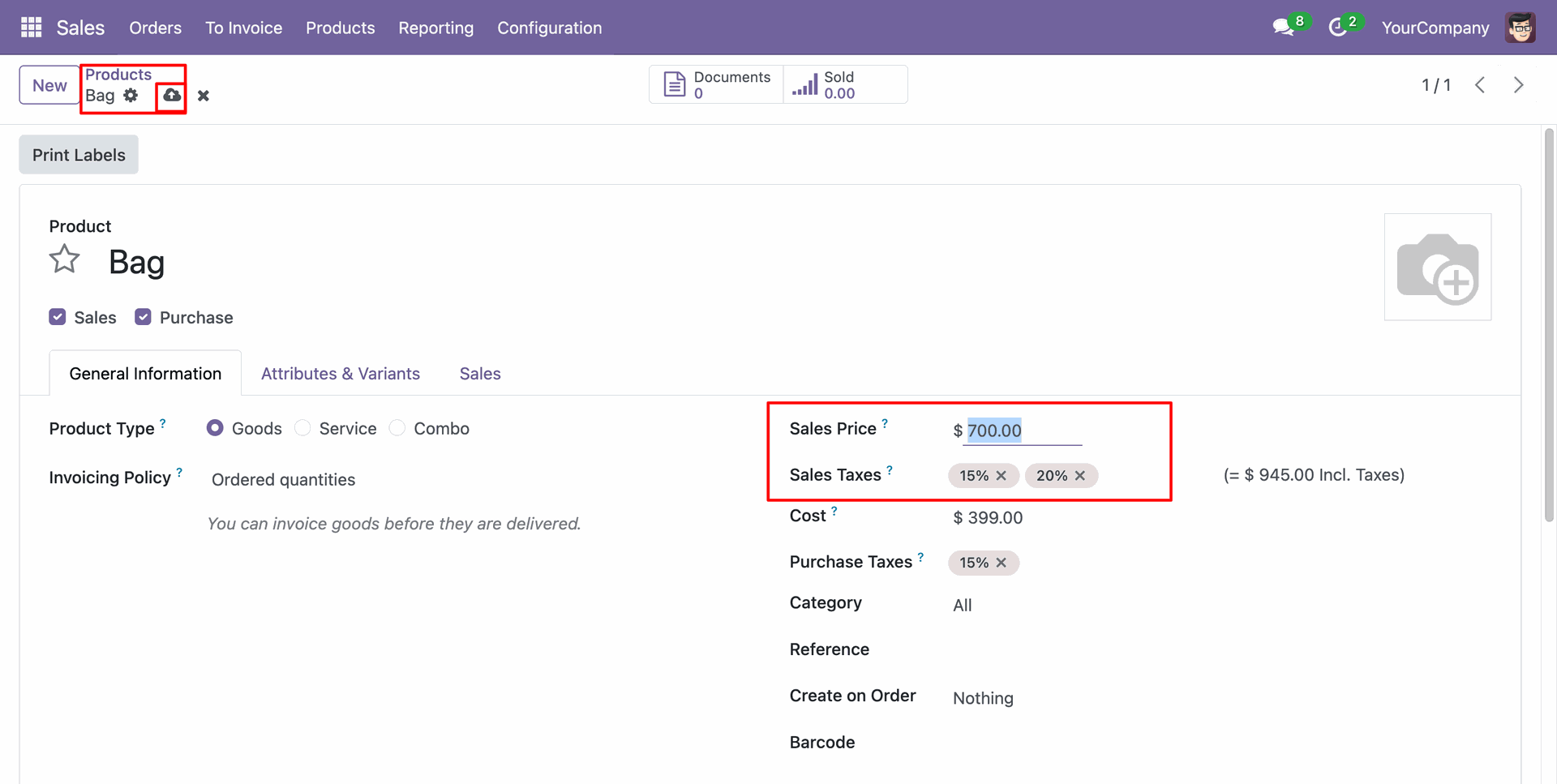Select the Service product type

point(303,428)
